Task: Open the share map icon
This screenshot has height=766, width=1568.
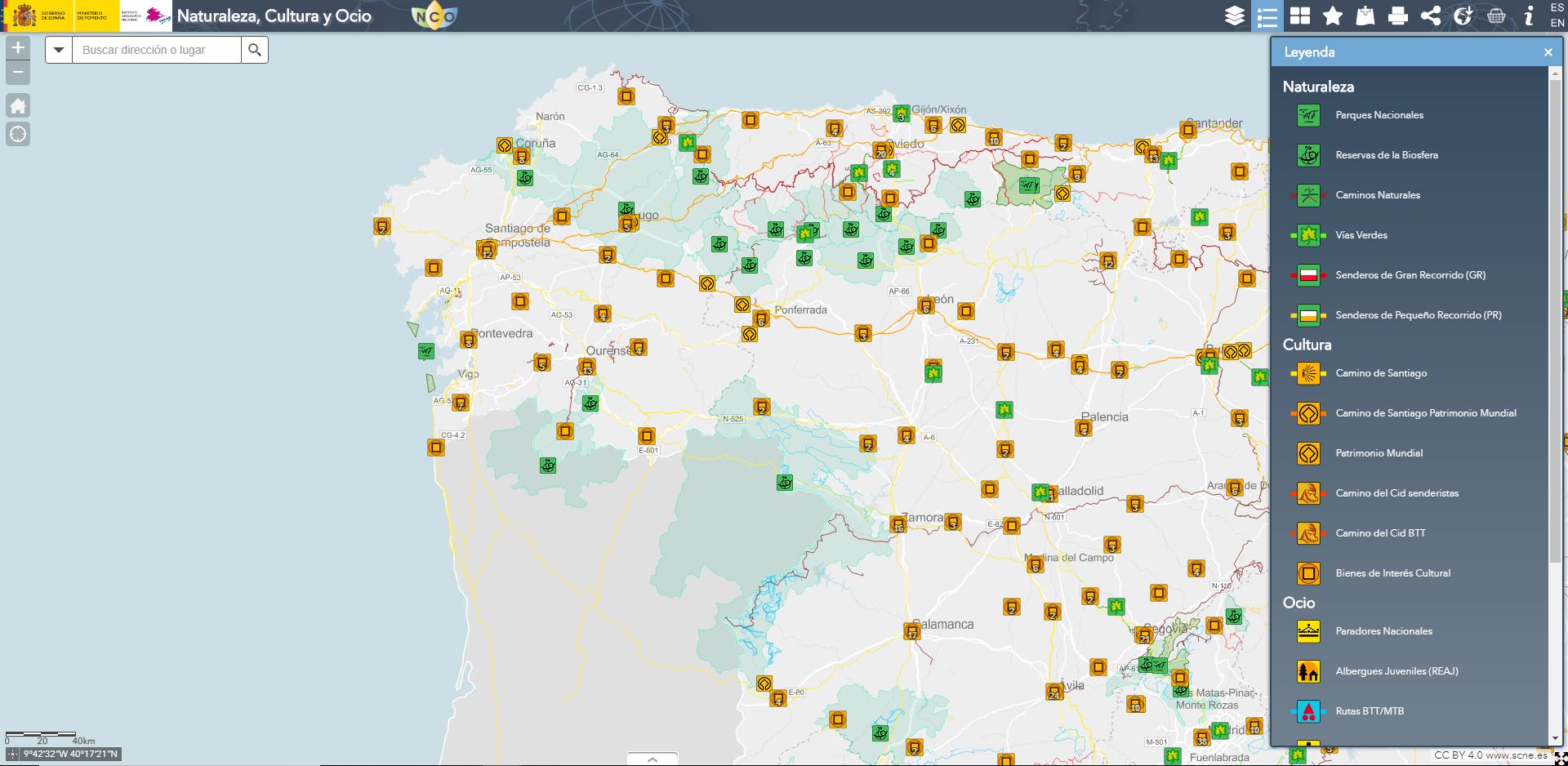Action: tap(1431, 16)
